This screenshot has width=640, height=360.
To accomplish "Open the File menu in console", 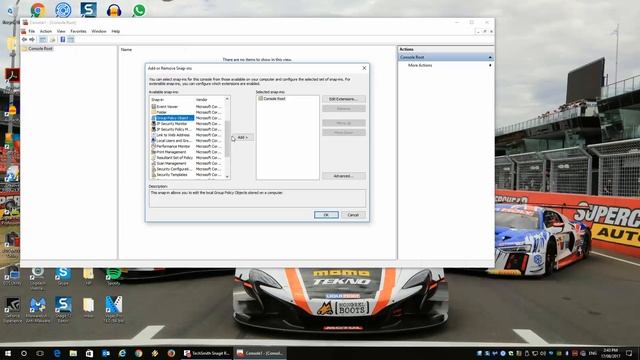I will click(x=31, y=31).
